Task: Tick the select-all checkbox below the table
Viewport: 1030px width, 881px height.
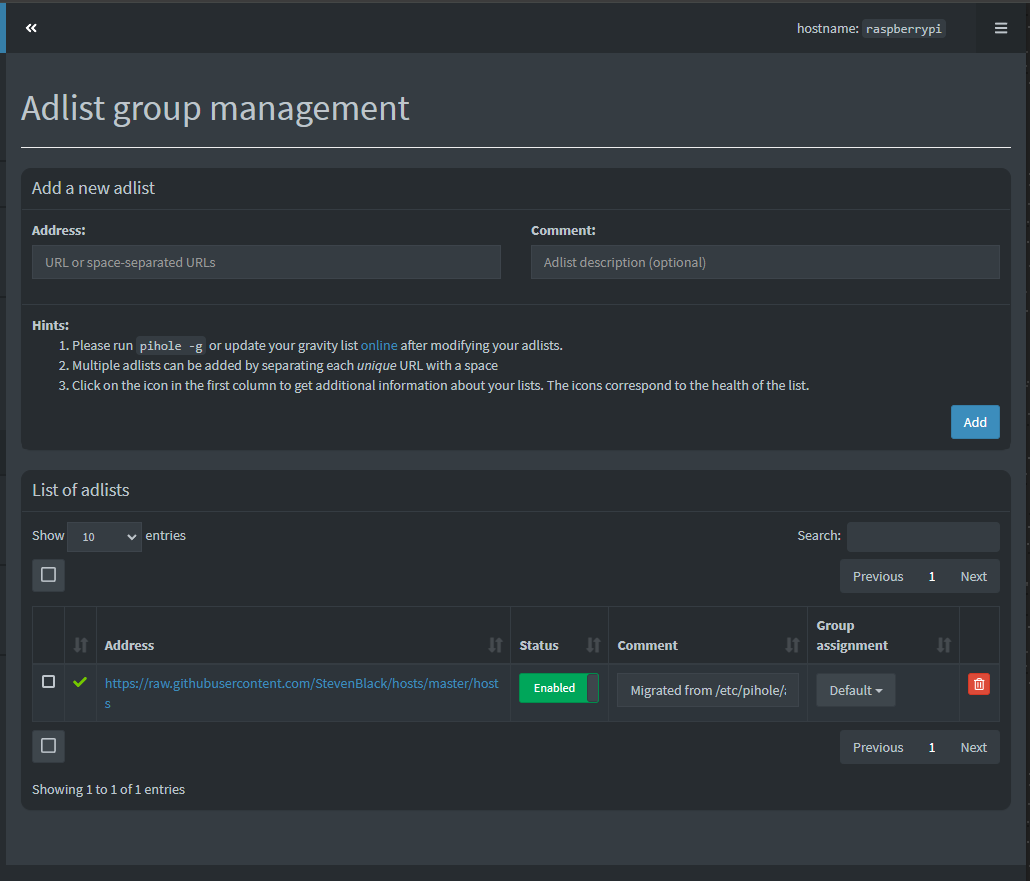Action: pos(48,746)
